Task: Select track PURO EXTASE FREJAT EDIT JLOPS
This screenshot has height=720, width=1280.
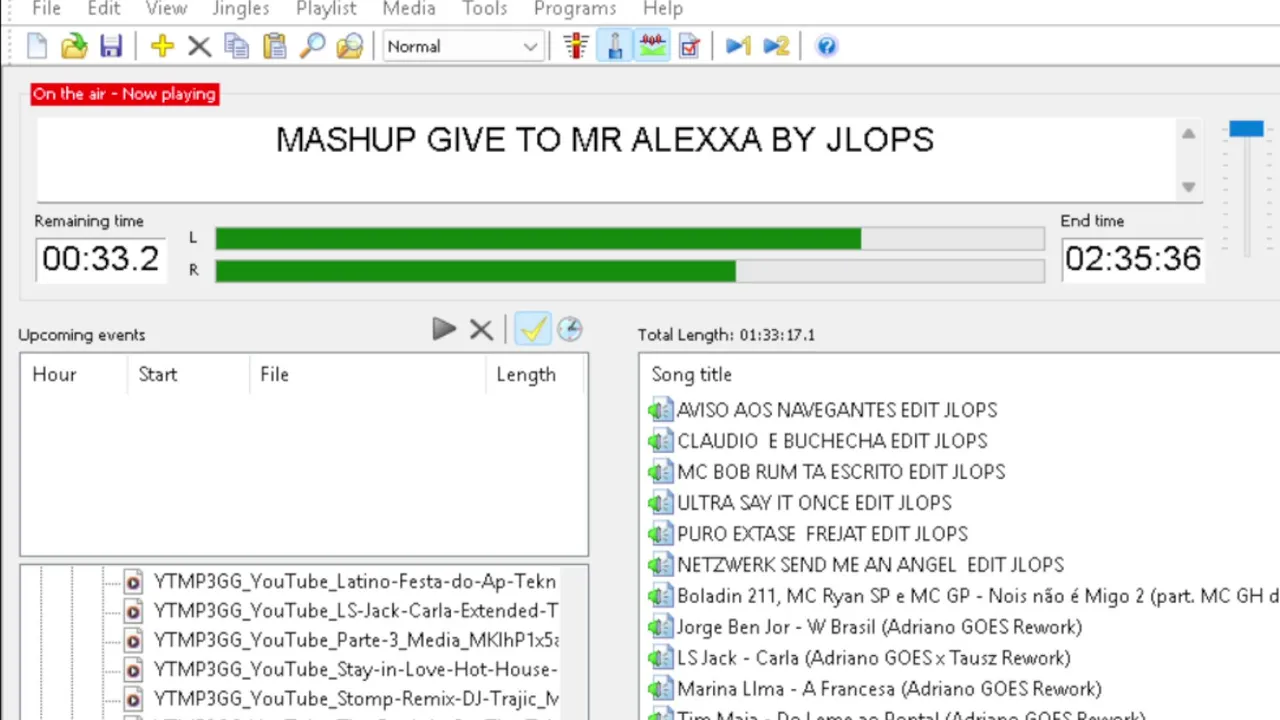Action: [x=822, y=534]
